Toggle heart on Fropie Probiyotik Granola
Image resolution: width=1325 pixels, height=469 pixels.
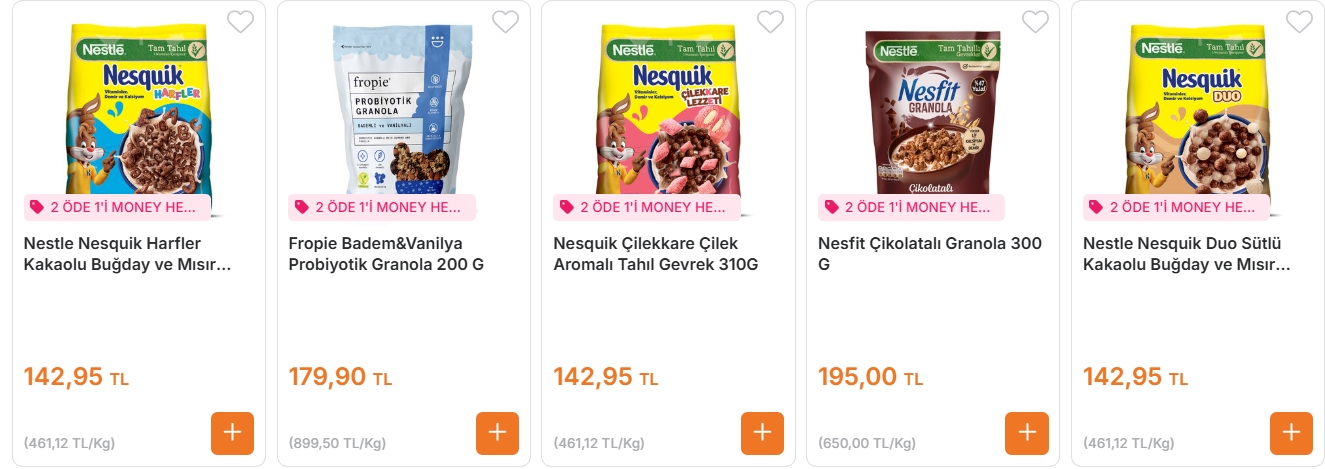point(505,22)
